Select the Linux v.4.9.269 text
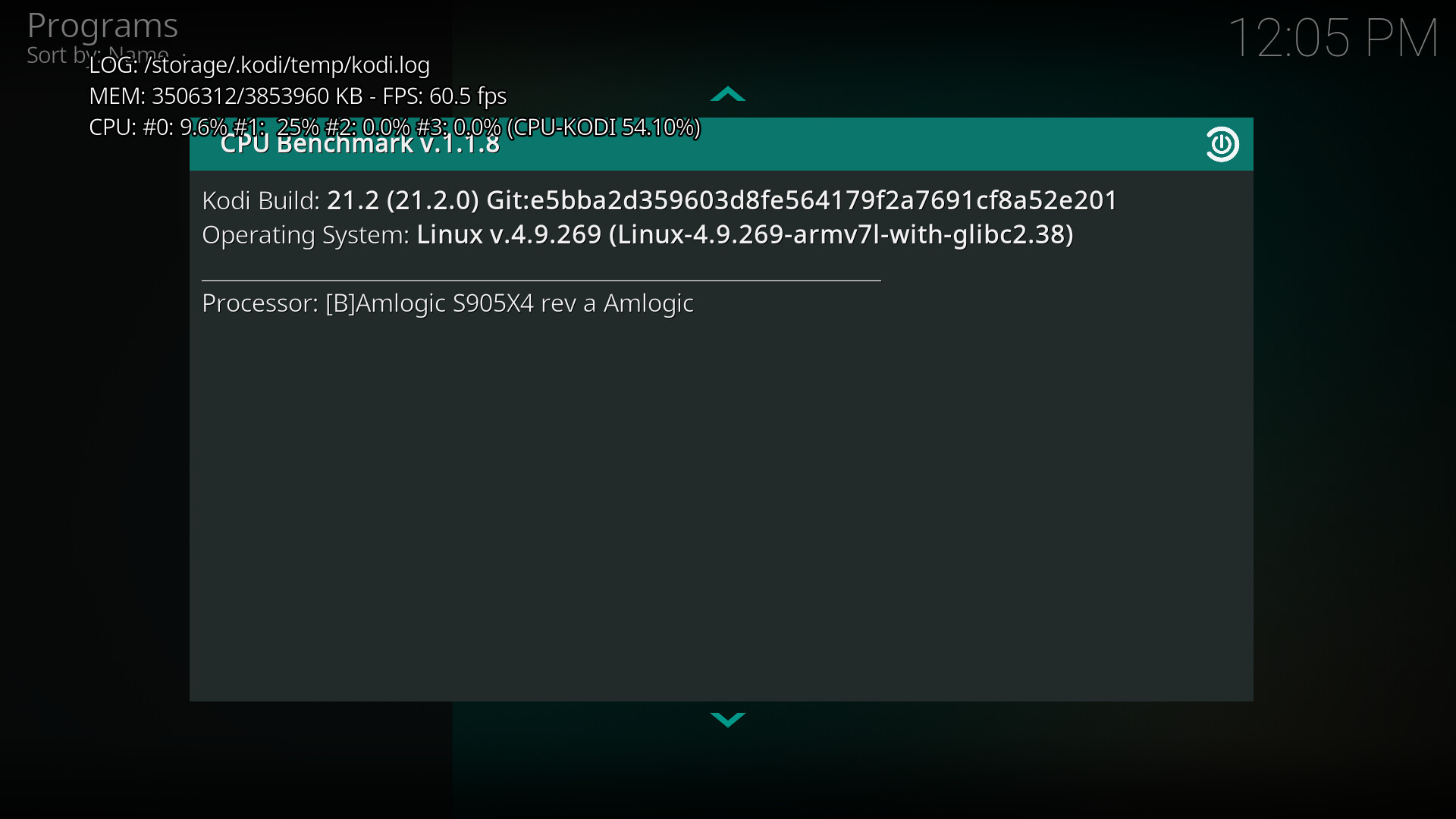Image resolution: width=1456 pixels, height=819 pixels. pos(509,234)
